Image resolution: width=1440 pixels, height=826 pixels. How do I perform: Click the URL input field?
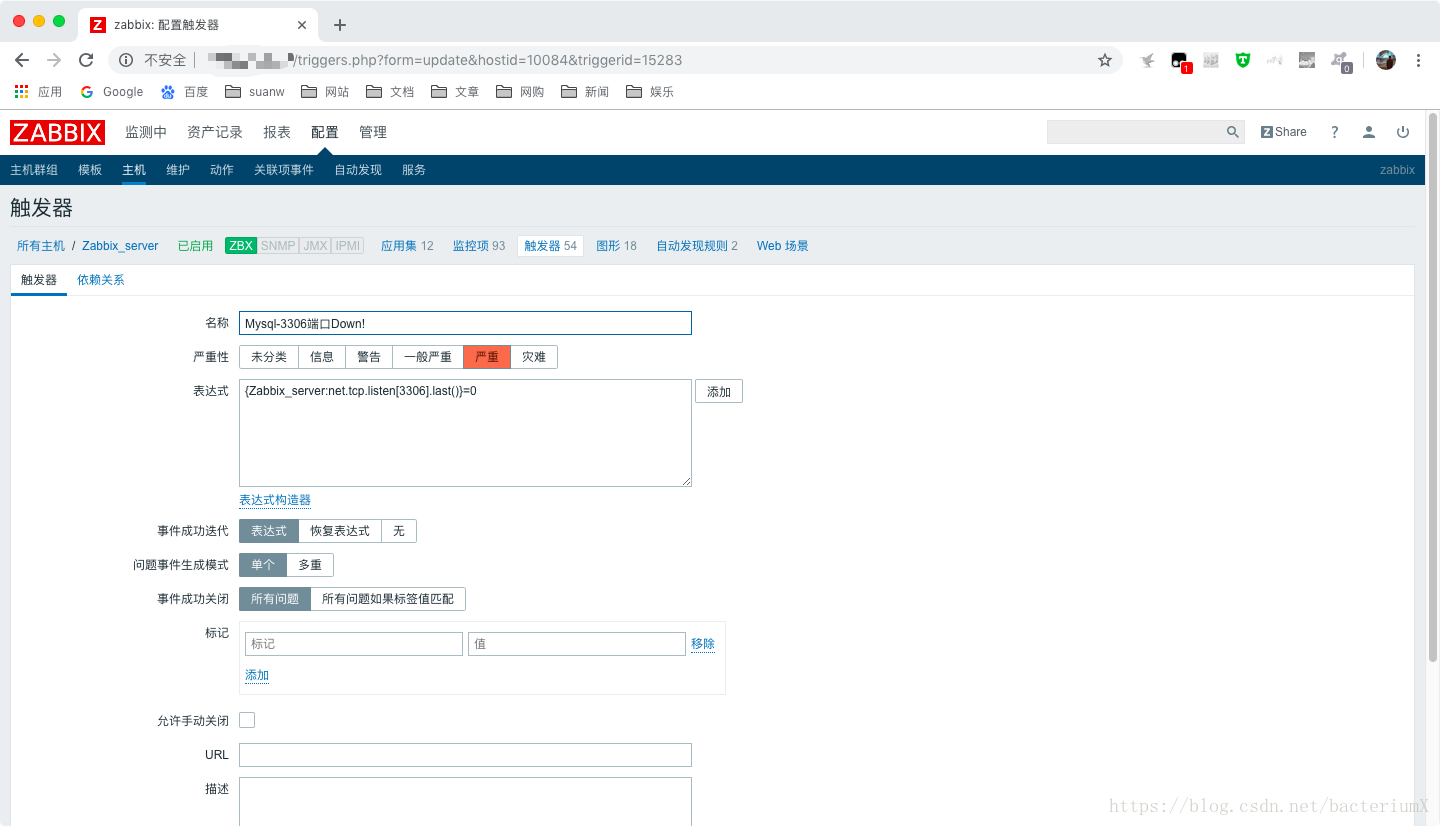pyautogui.click(x=465, y=755)
